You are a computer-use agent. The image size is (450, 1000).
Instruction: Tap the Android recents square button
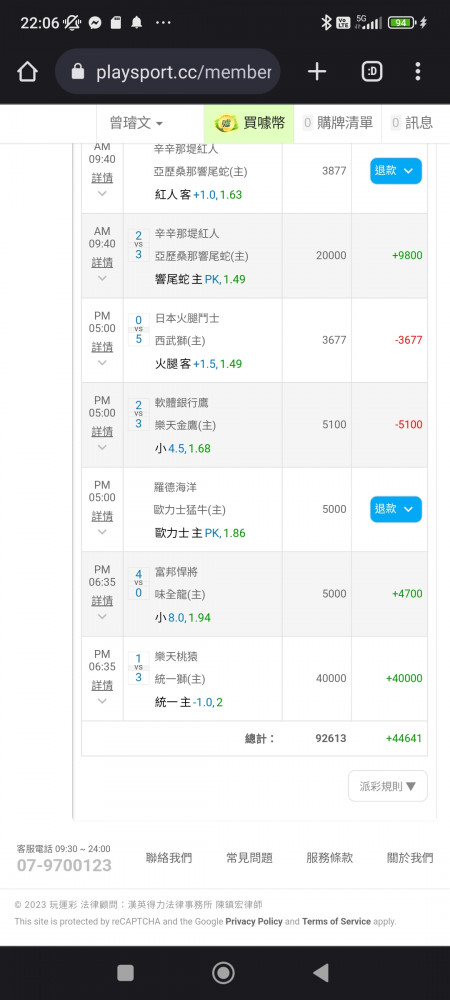click(126, 973)
